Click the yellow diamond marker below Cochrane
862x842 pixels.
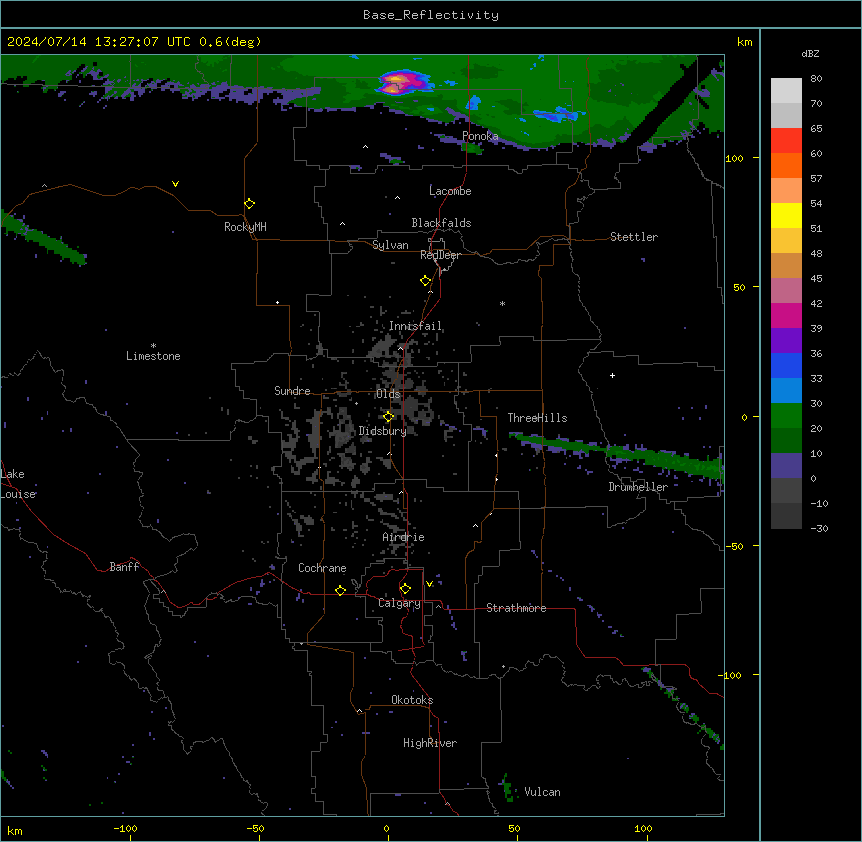click(340, 590)
